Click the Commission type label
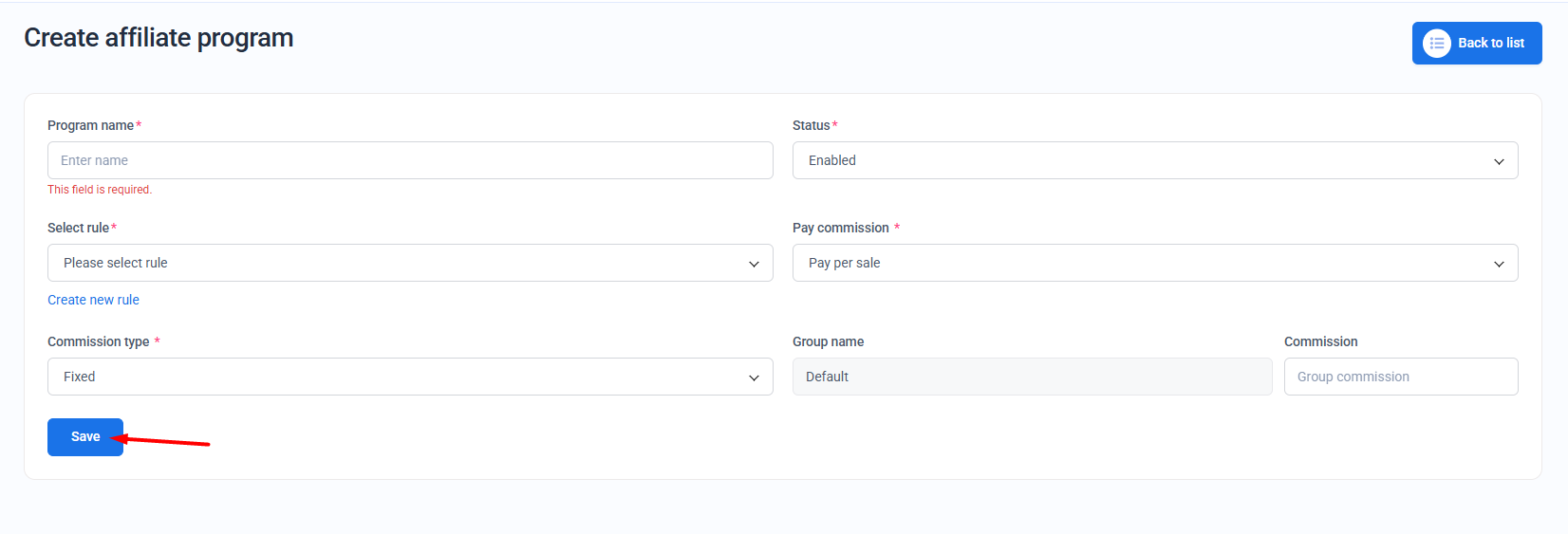1568x534 pixels. pyautogui.click(x=98, y=341)
